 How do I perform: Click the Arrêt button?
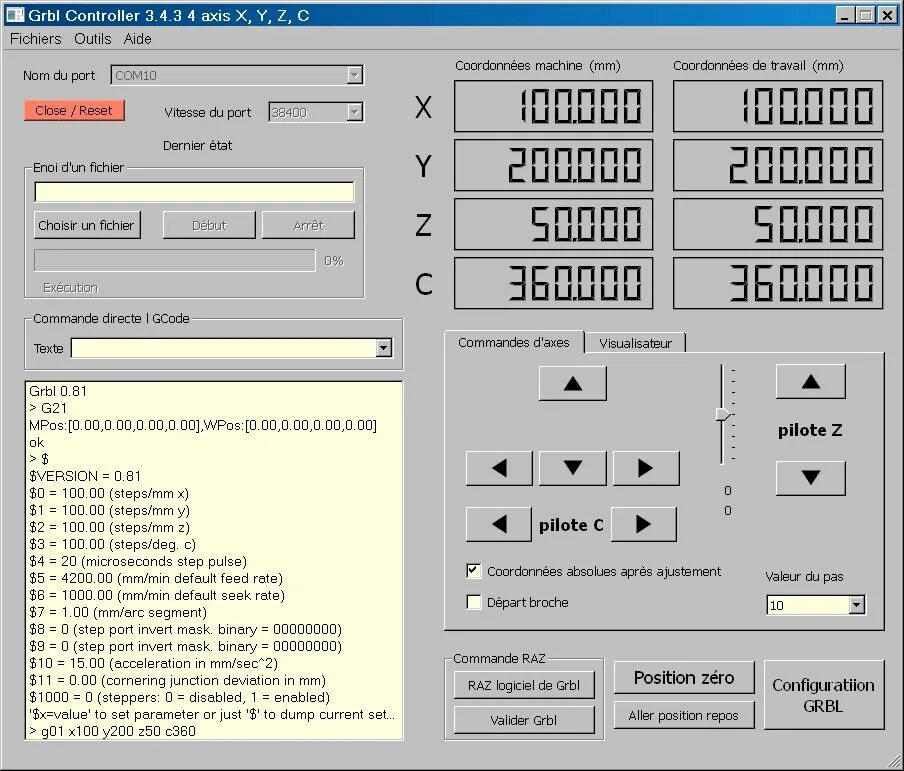click(x=308, y=225)
